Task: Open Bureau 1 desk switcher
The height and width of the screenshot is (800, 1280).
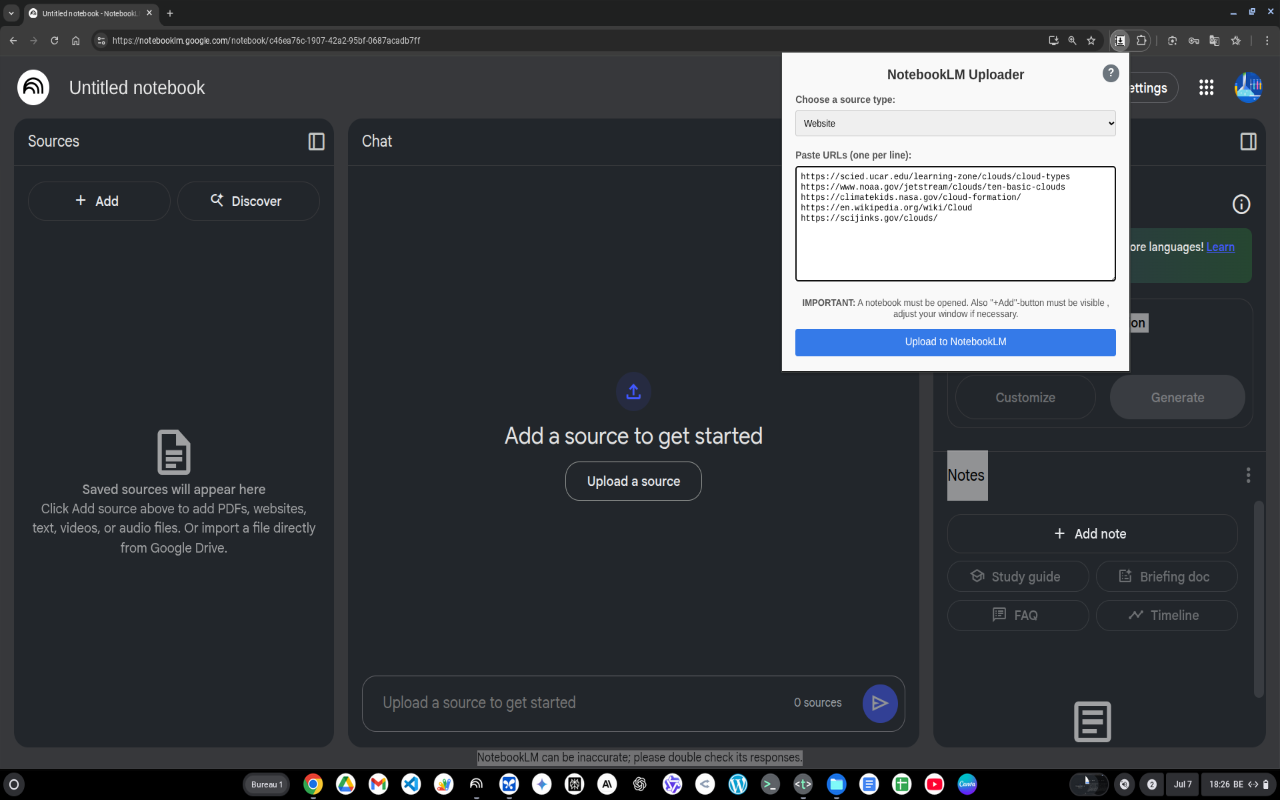Action: pos(266,785)
